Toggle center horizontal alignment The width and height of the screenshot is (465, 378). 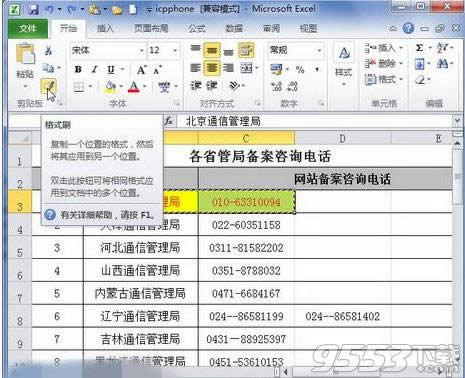click(x=212, y=68)
